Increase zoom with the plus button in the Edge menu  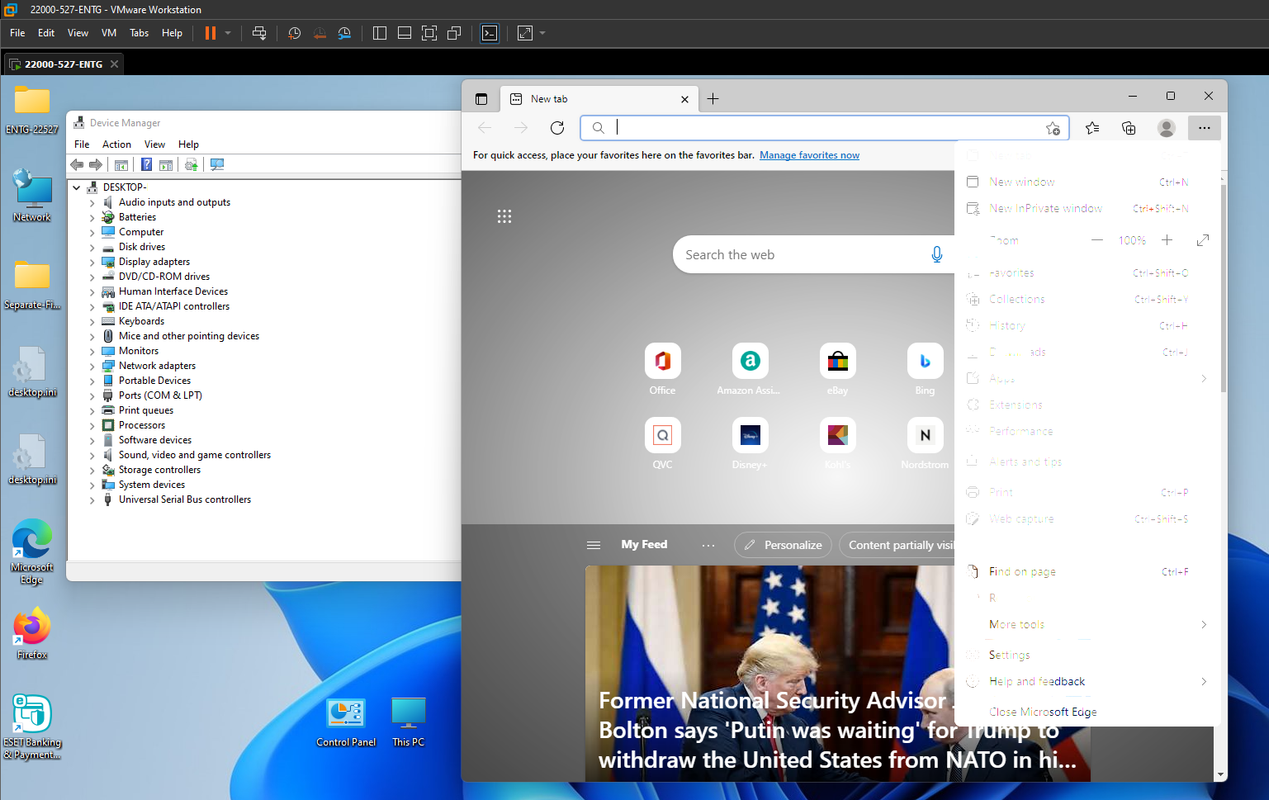pos(1167,240)
